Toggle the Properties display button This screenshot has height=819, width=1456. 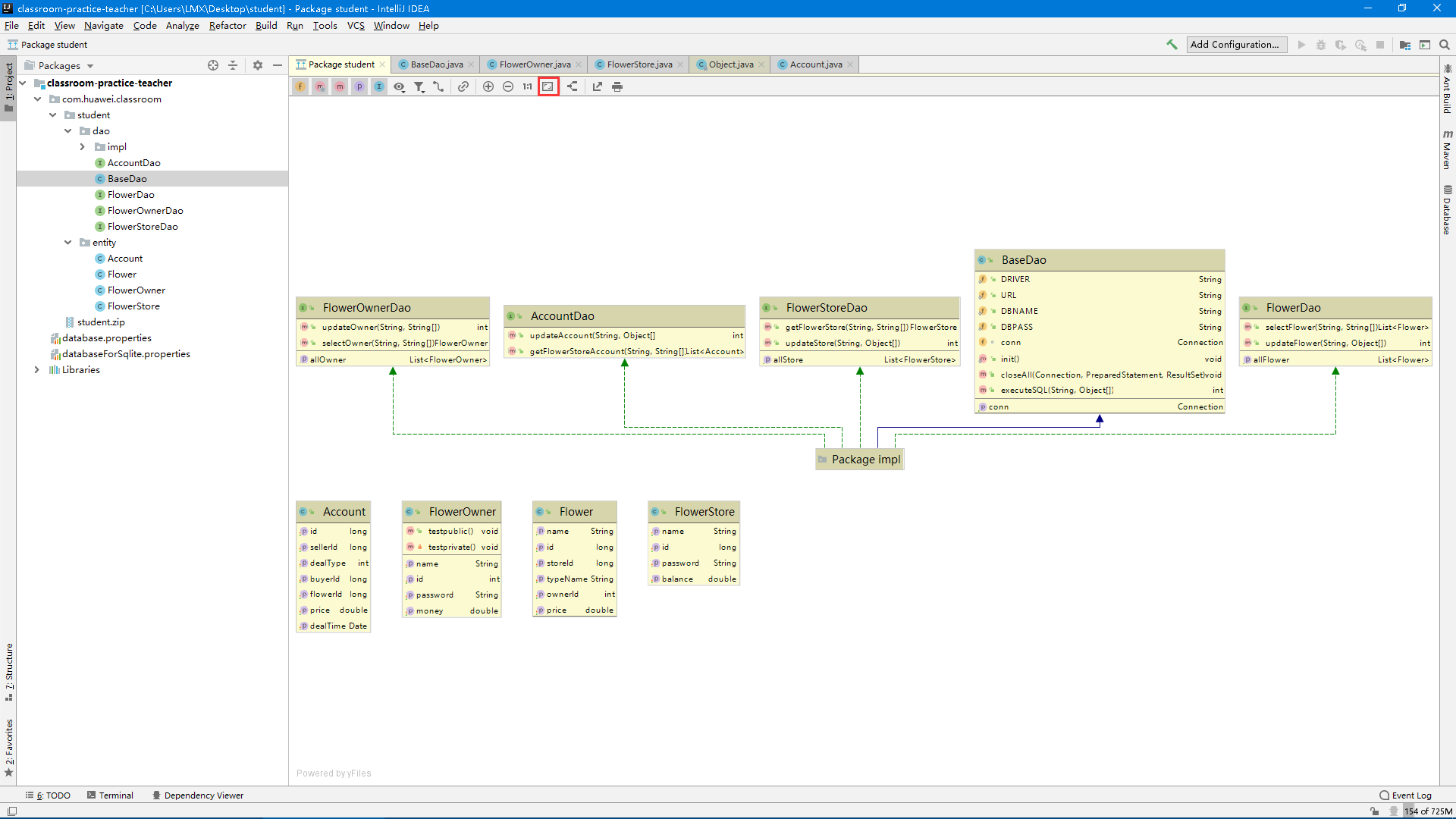click(359, 86)
